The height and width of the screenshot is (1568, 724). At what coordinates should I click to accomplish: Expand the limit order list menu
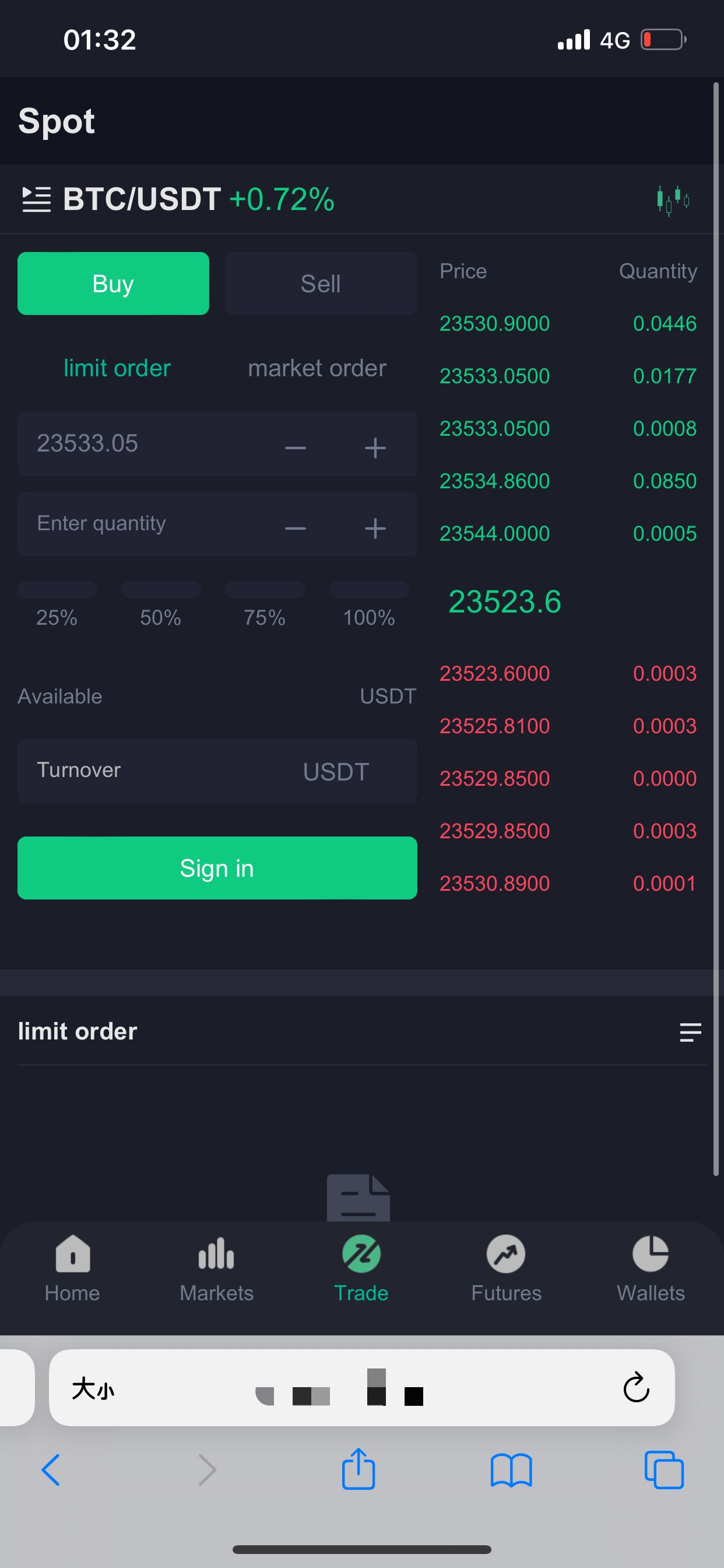point(690,1032)
